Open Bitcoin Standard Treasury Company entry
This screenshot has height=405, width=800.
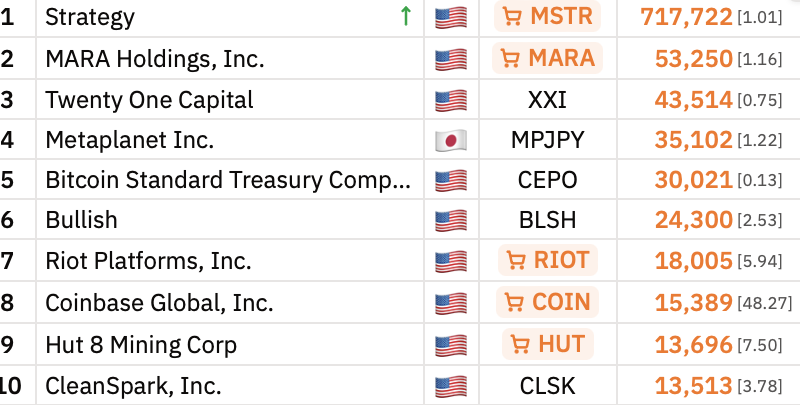[228, 181]
